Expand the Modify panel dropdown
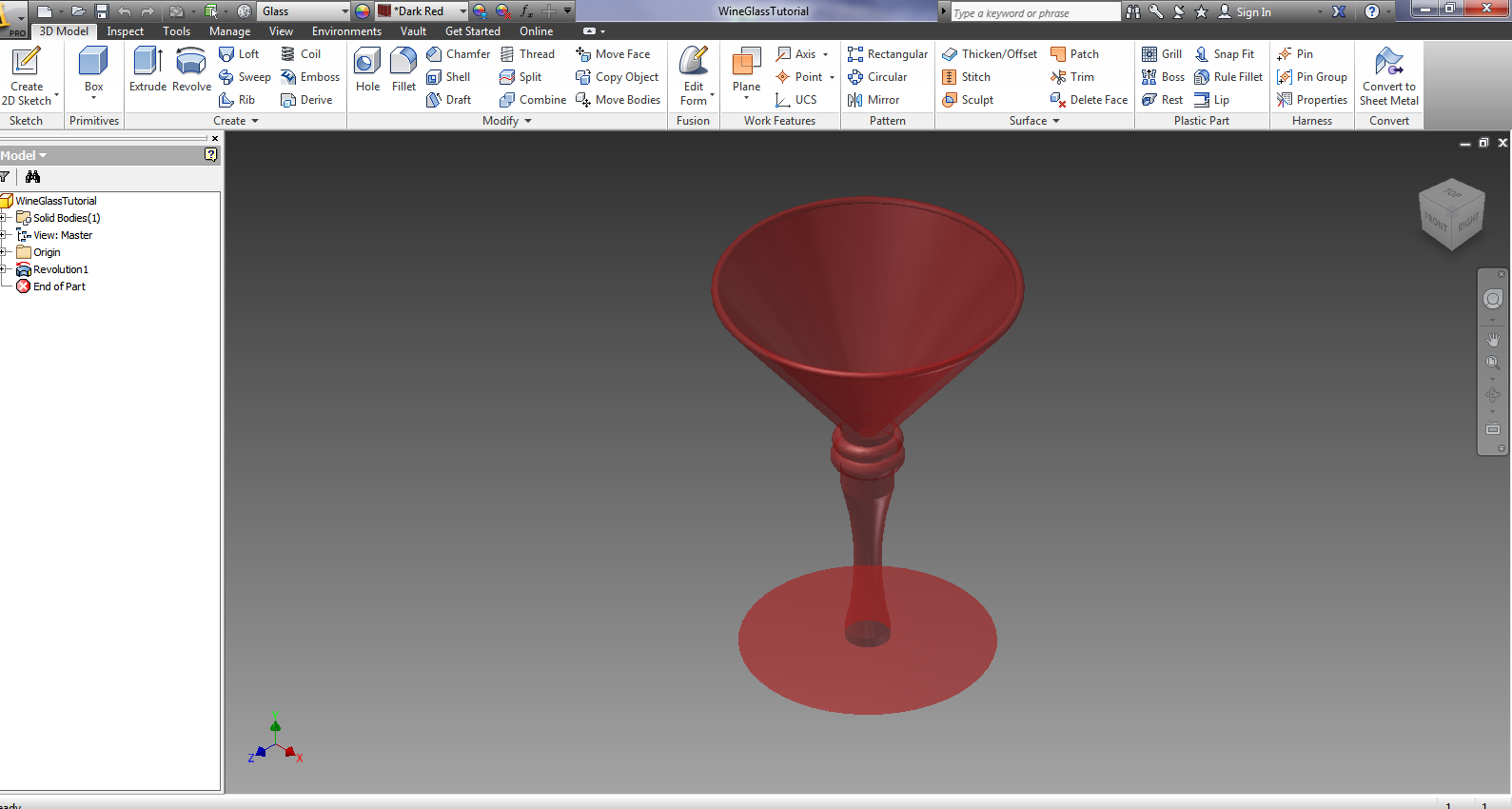The image size is (1512, 809). coord(528,121)
